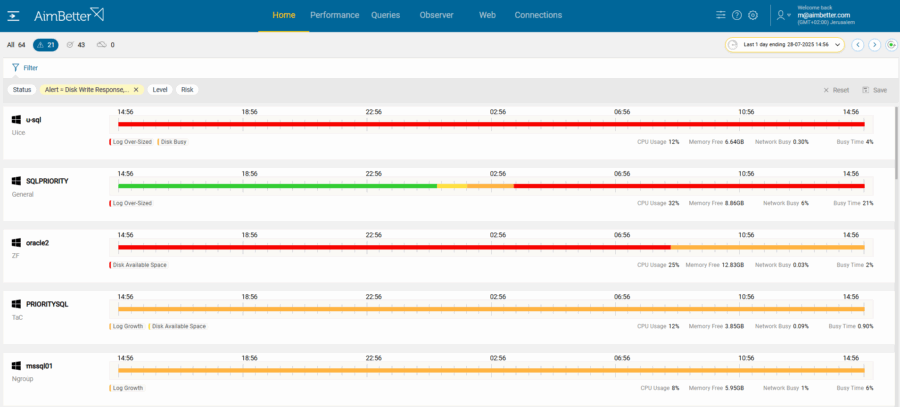Open the gear settings icon
This screenshot has width=900, height=407.
[753, 15]
